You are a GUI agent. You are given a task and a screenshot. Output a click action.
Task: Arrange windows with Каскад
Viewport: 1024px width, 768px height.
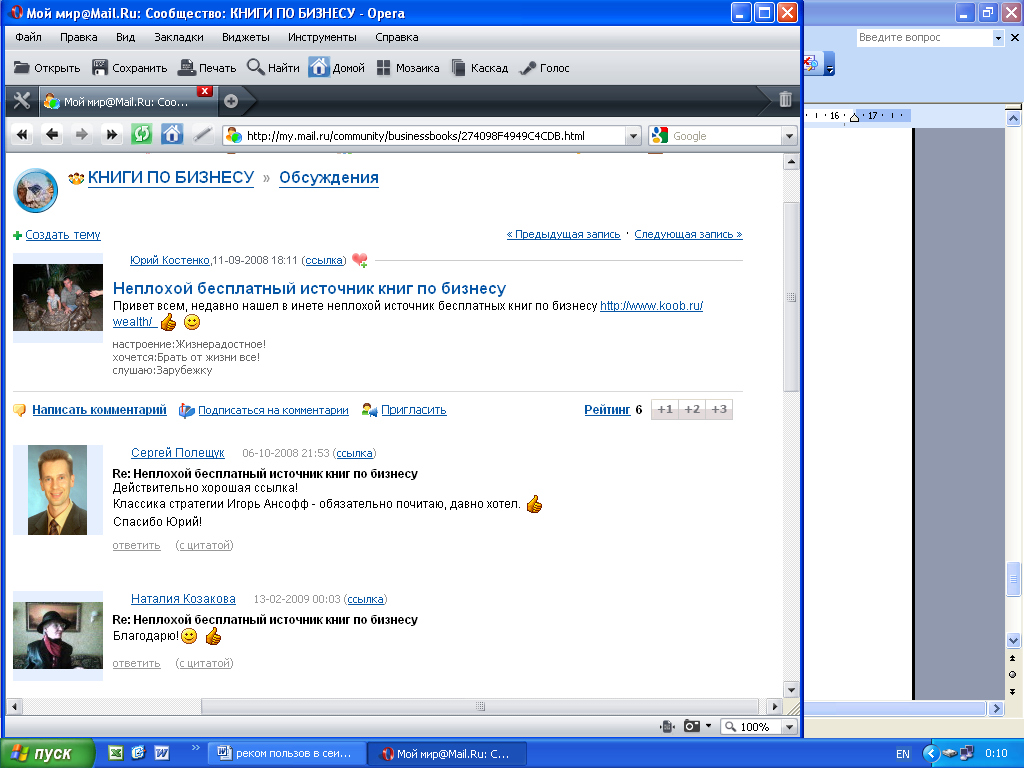click(x=480, y=68)
